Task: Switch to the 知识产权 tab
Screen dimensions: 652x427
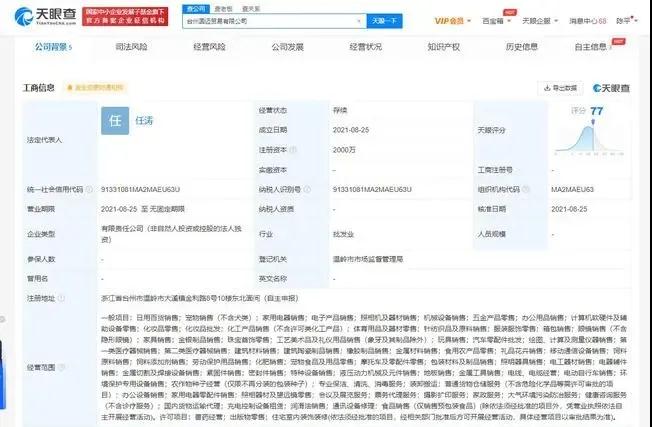Action: click(x=444, y=47)
